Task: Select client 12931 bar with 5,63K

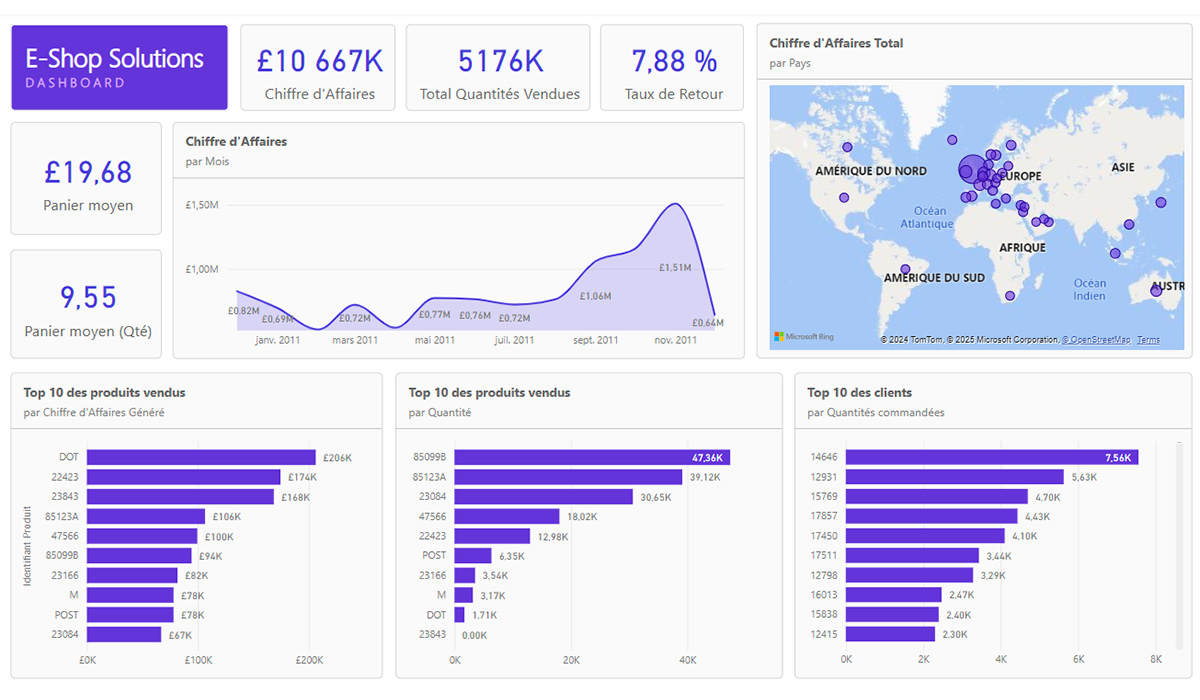Action: [955, 477]
